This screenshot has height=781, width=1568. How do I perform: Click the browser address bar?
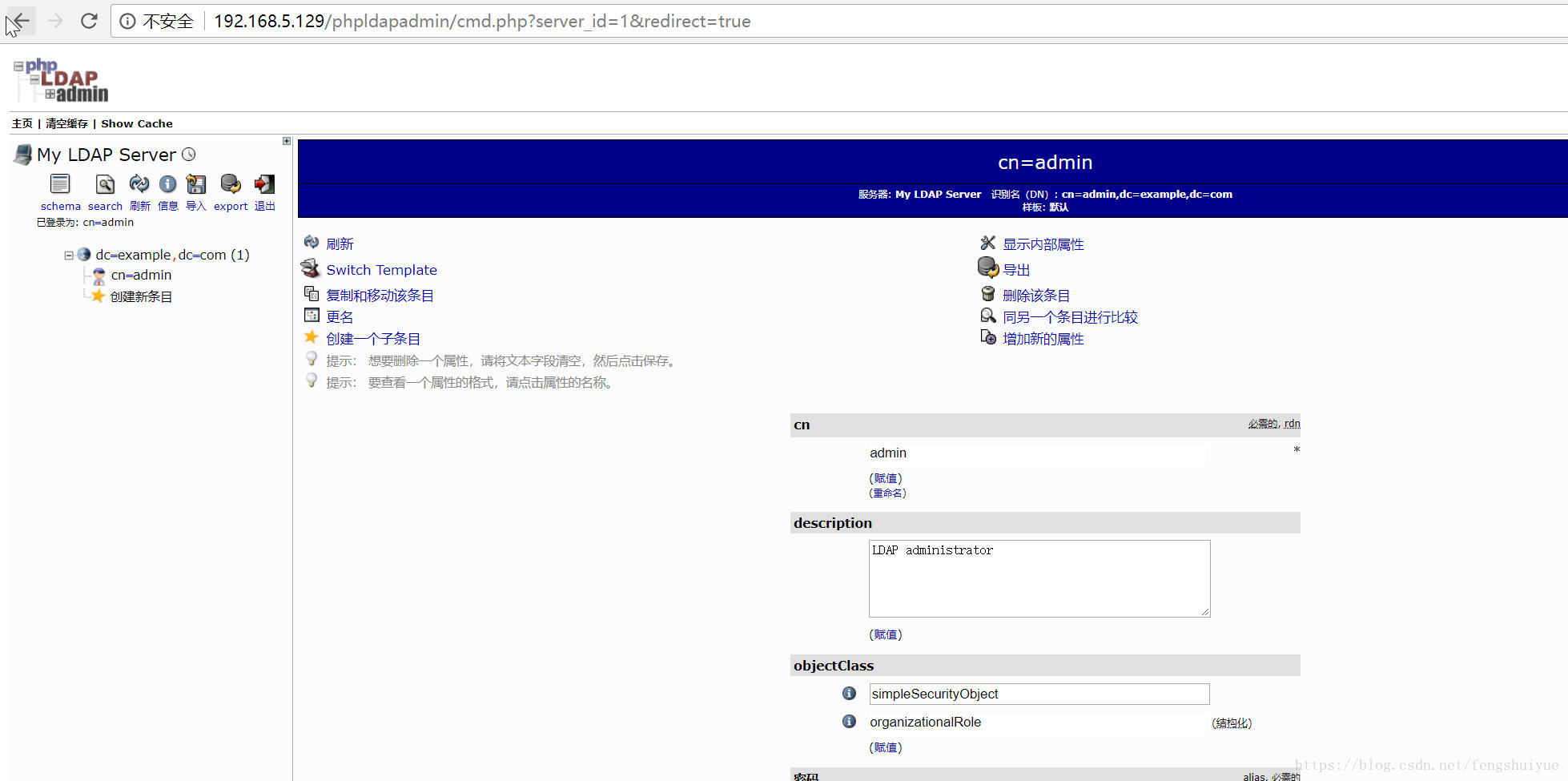841,21
